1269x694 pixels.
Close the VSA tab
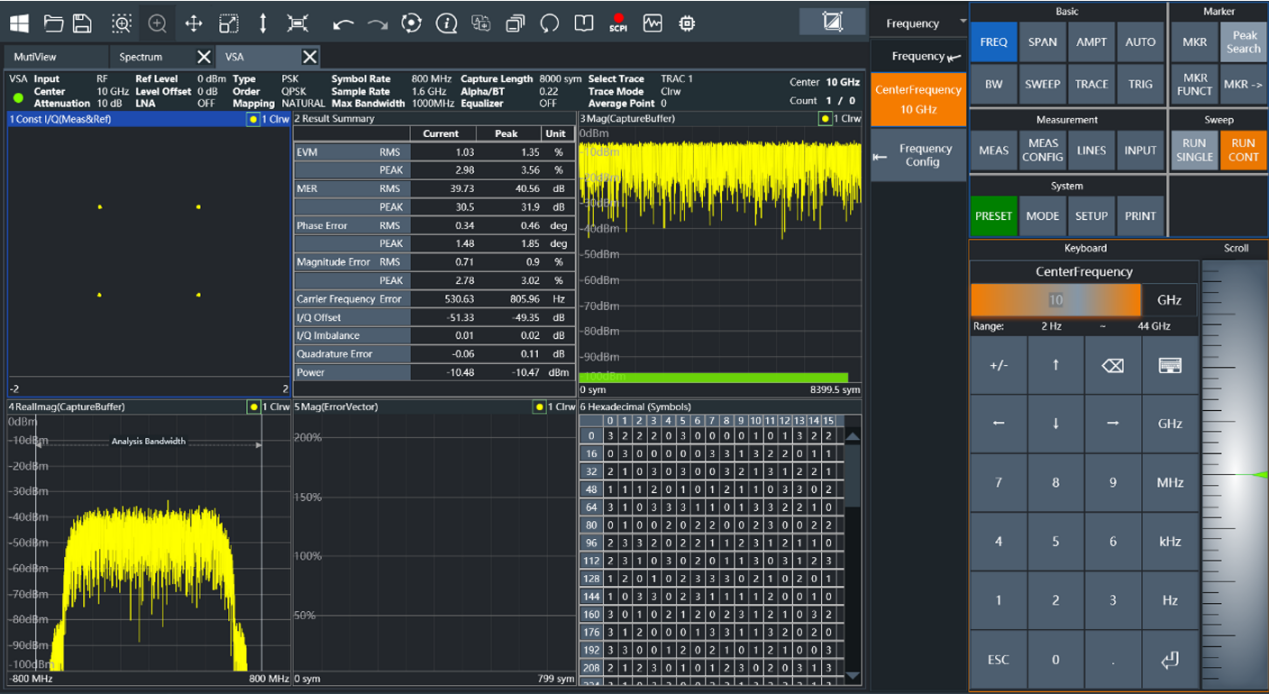pyautogui.click(x=310, y=57)
